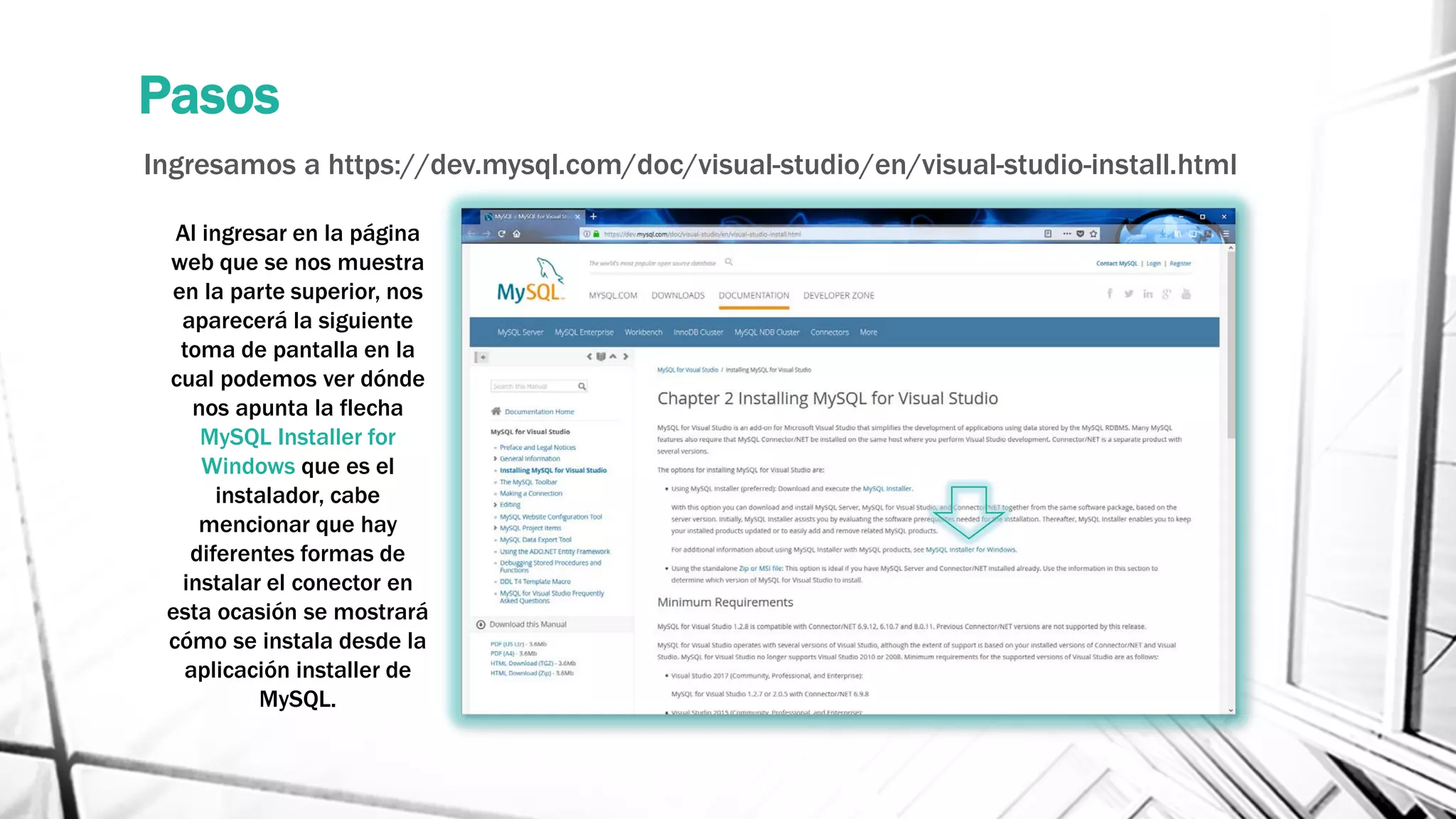The width and height of the screenshot is (1456, 819).
Task: Expand the More menu in blue bar
Action: tap(868, 332)
